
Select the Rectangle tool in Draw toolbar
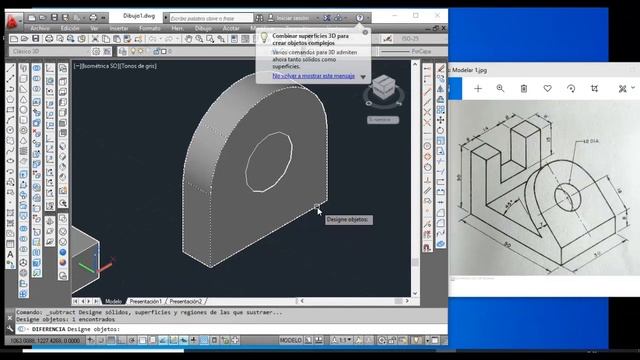click(11, 109)
